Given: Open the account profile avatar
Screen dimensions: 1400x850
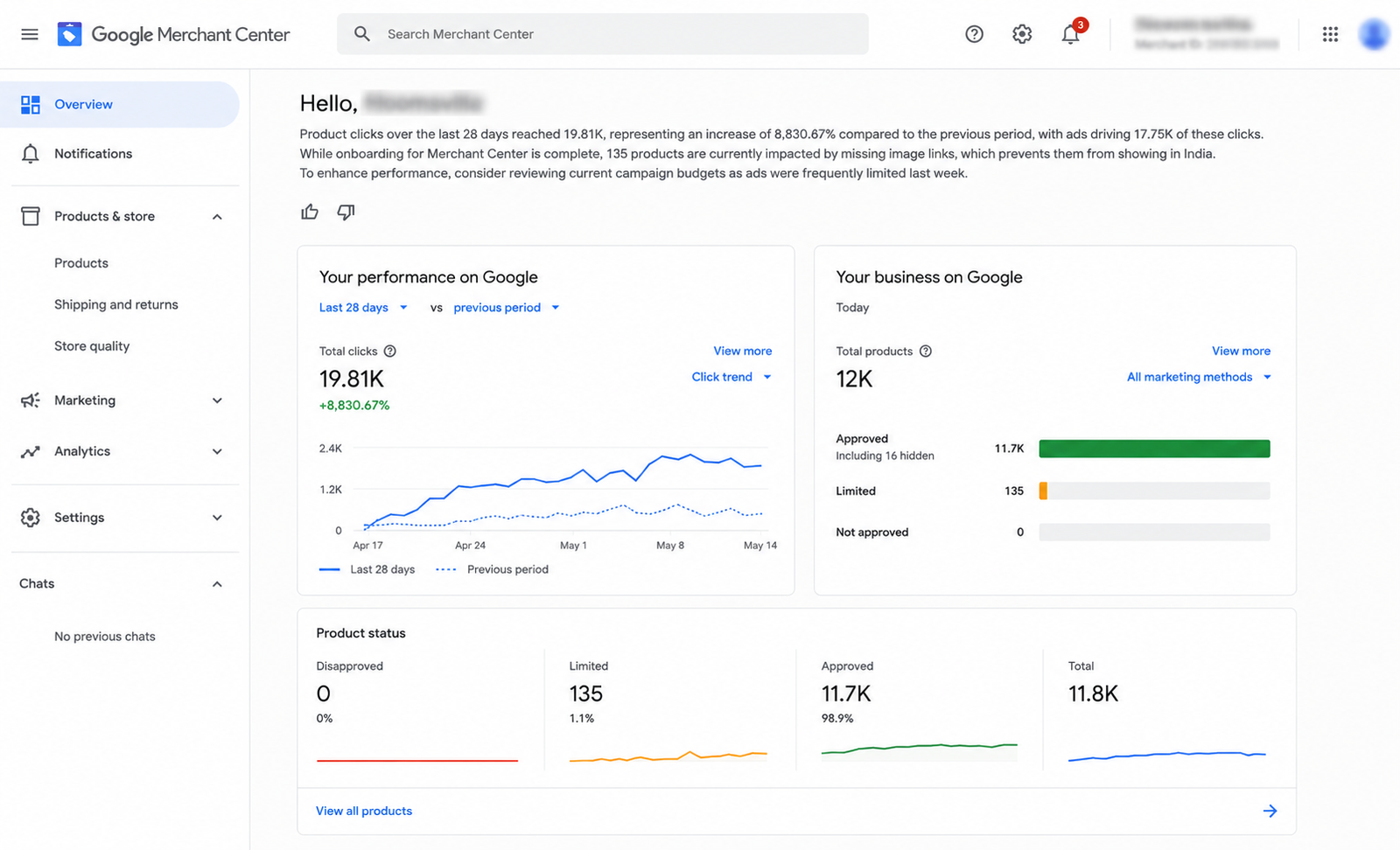Looking at the screenshot, I should point(1374,34).
